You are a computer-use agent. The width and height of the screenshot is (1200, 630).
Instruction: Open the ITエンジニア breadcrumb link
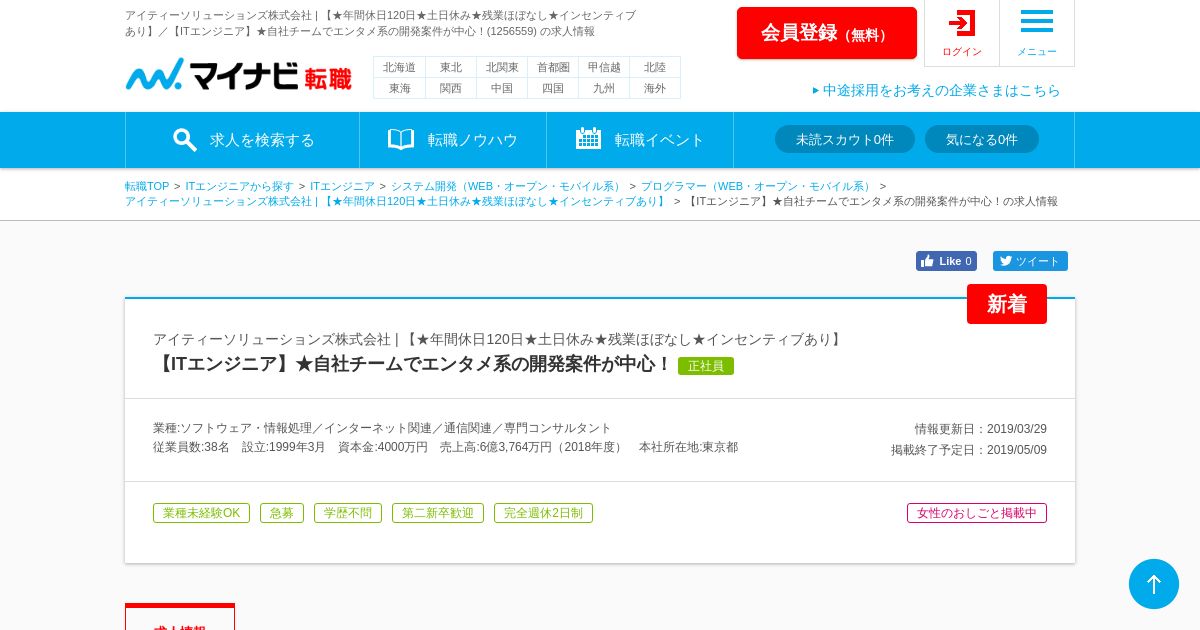[x=342, y=186]
